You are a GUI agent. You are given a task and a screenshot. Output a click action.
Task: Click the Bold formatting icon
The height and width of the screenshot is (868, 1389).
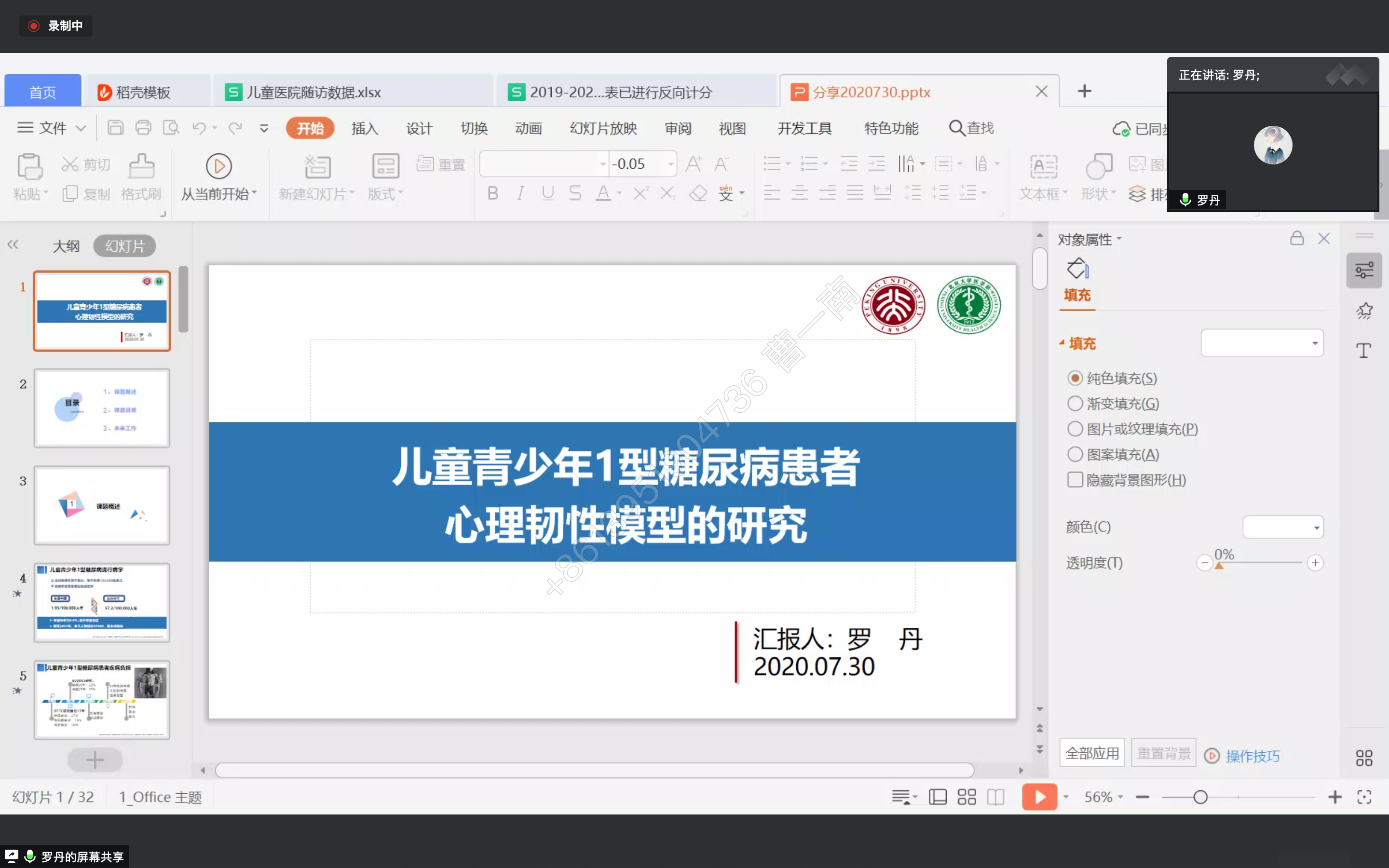point(492,193)
